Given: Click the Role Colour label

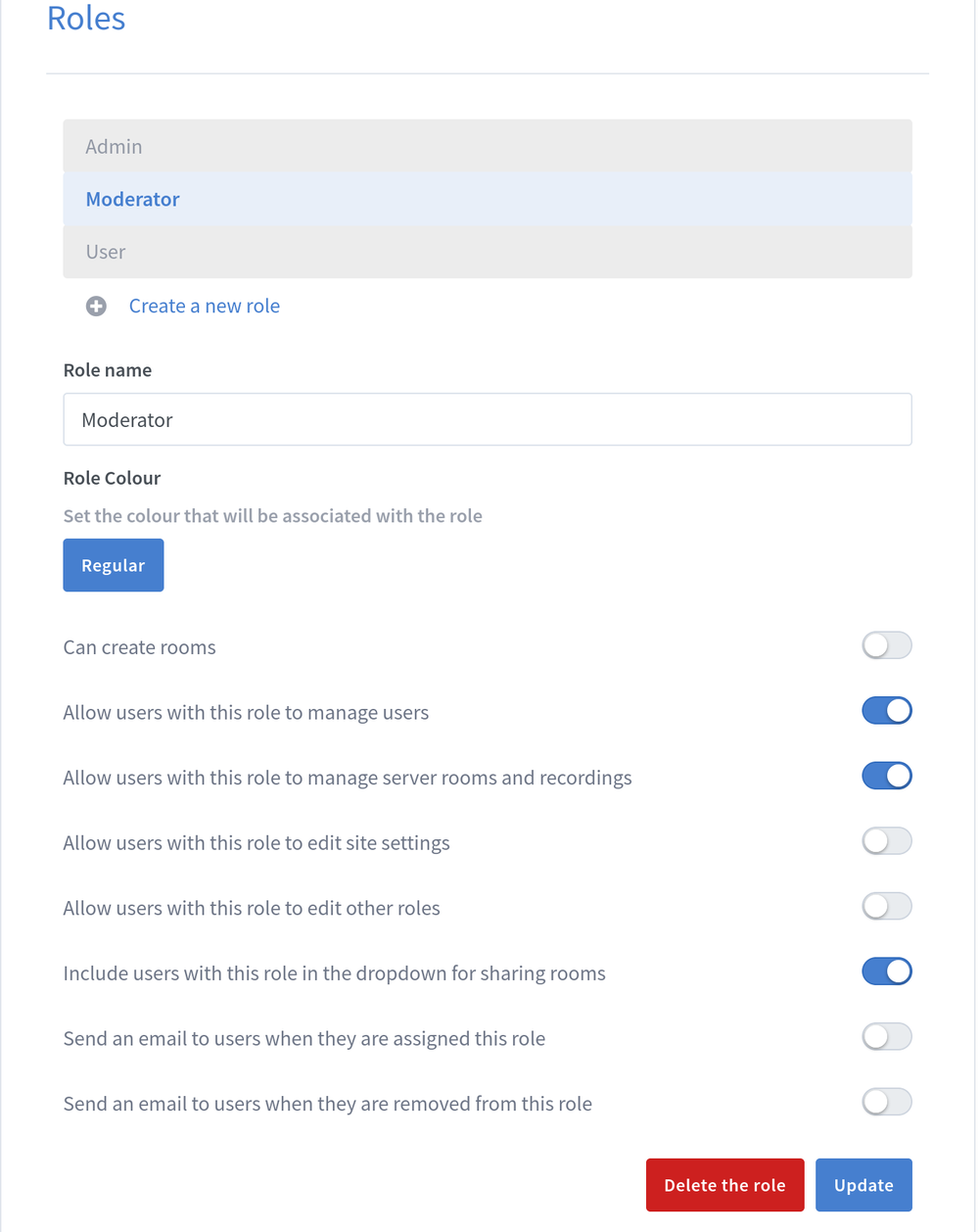Looking at the screenshot, I should point(112,479).
